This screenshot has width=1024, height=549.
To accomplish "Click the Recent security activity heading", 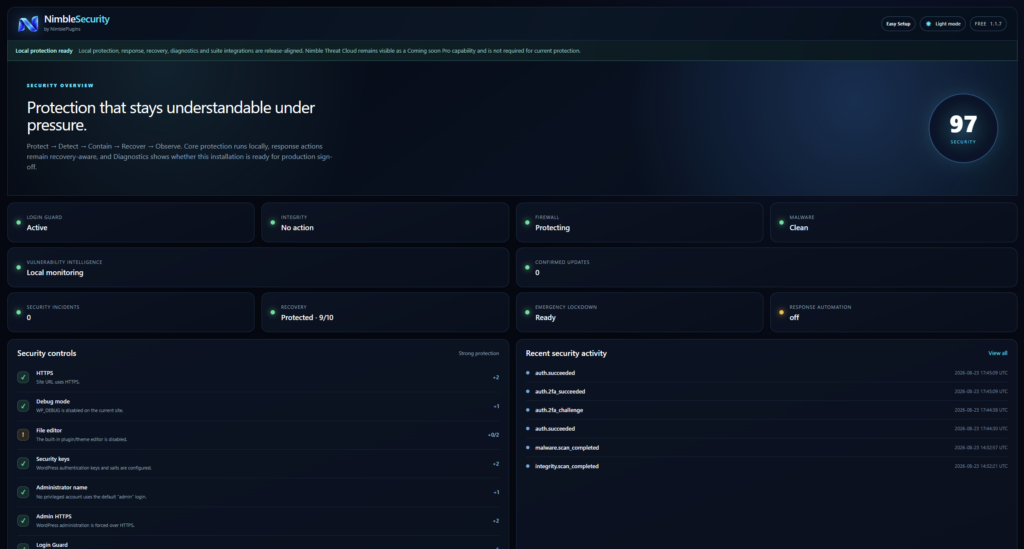I will coord(566,353).
